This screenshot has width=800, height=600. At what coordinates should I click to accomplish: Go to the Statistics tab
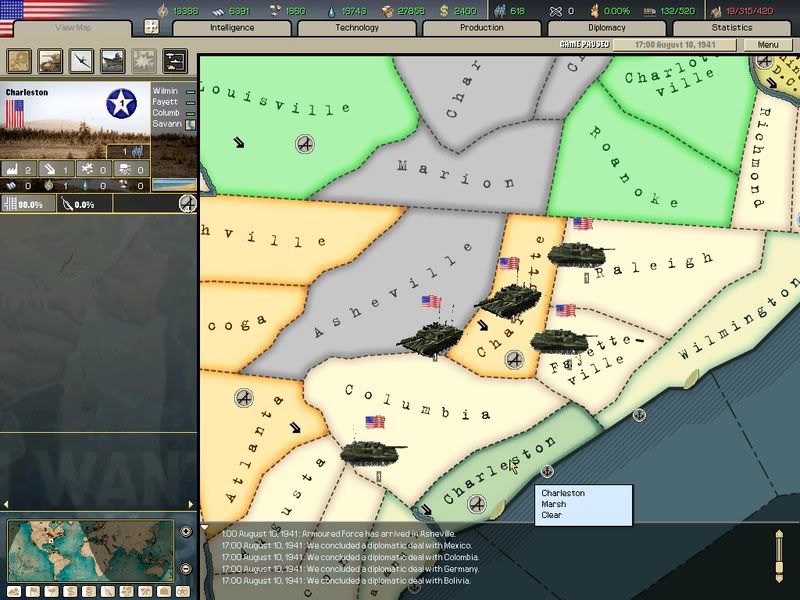[732, 28]
